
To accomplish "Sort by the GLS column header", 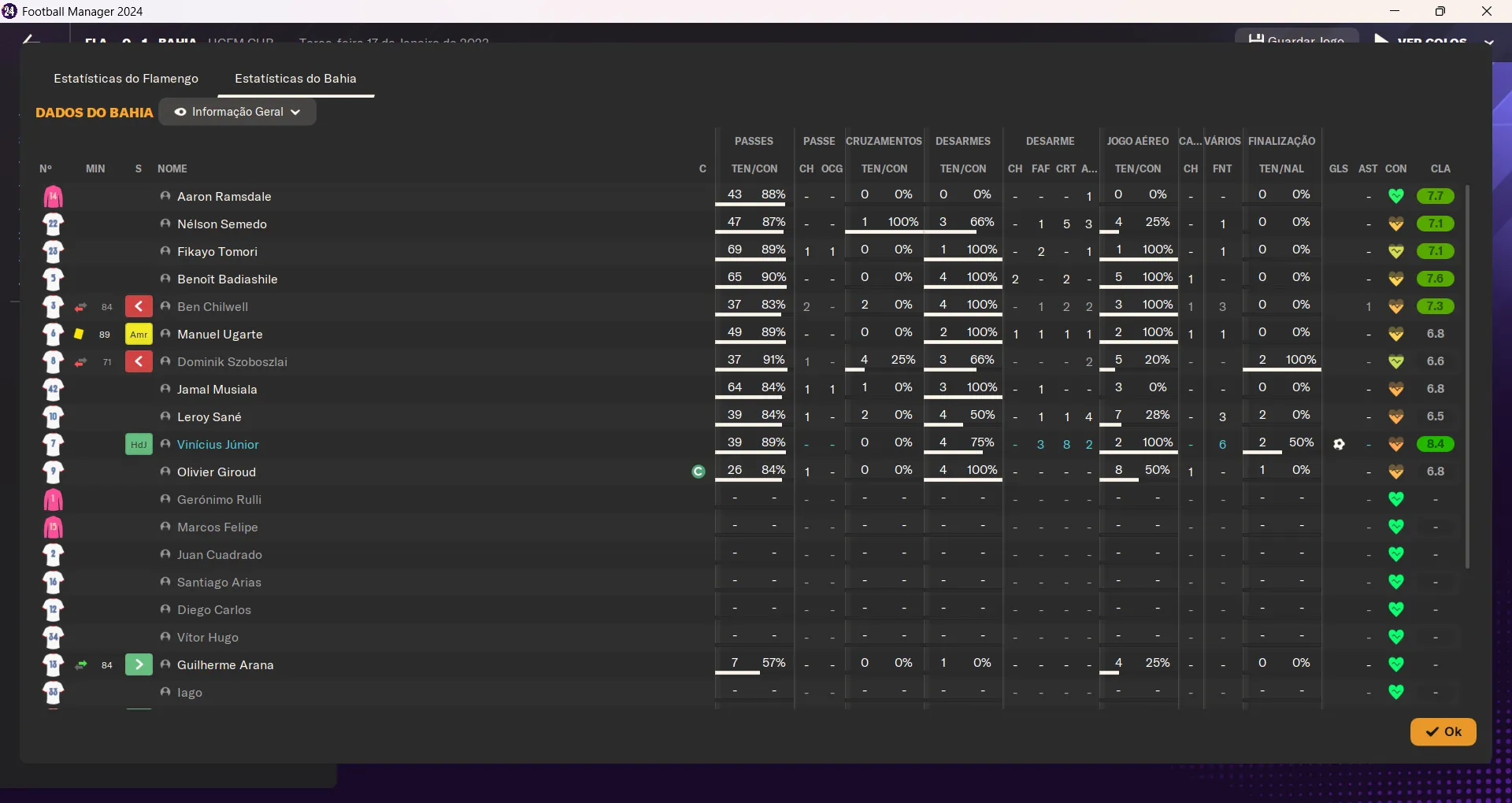I will point(1339,168).
